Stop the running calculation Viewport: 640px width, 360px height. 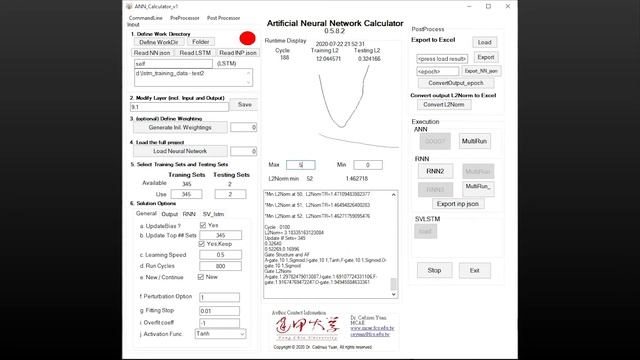coord(434,270)
